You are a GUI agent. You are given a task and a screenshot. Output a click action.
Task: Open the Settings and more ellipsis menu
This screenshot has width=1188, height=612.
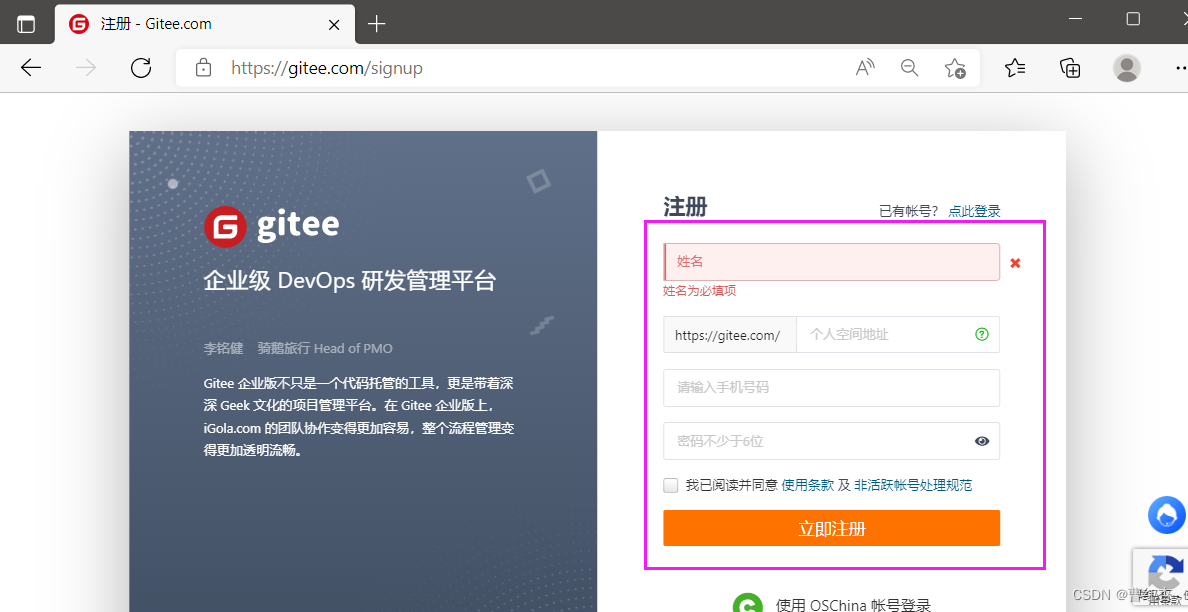[x=1182, y=68]
